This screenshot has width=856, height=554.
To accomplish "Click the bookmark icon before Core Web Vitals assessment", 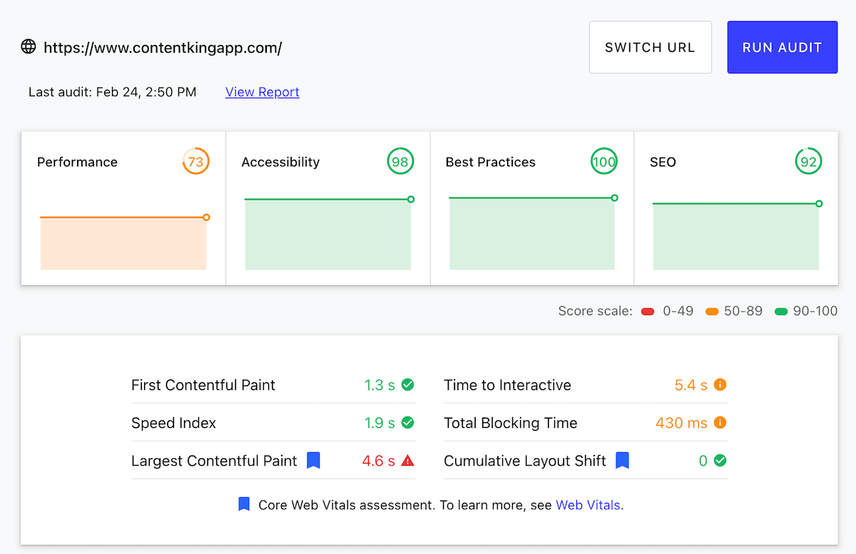I will [x=244, y=504].
